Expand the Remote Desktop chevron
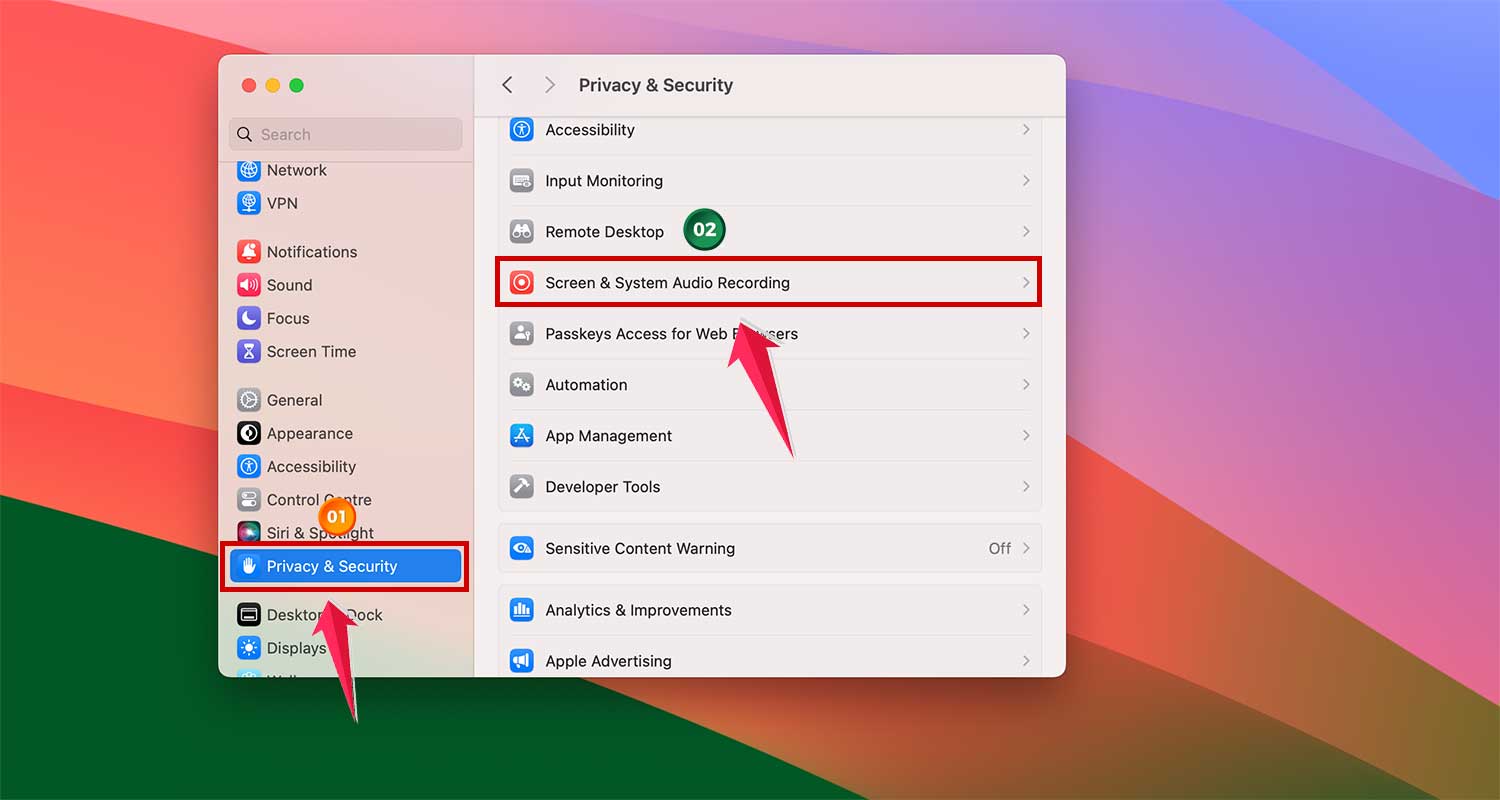This screenshot has width=1500, height=800. coord(1026,230)
